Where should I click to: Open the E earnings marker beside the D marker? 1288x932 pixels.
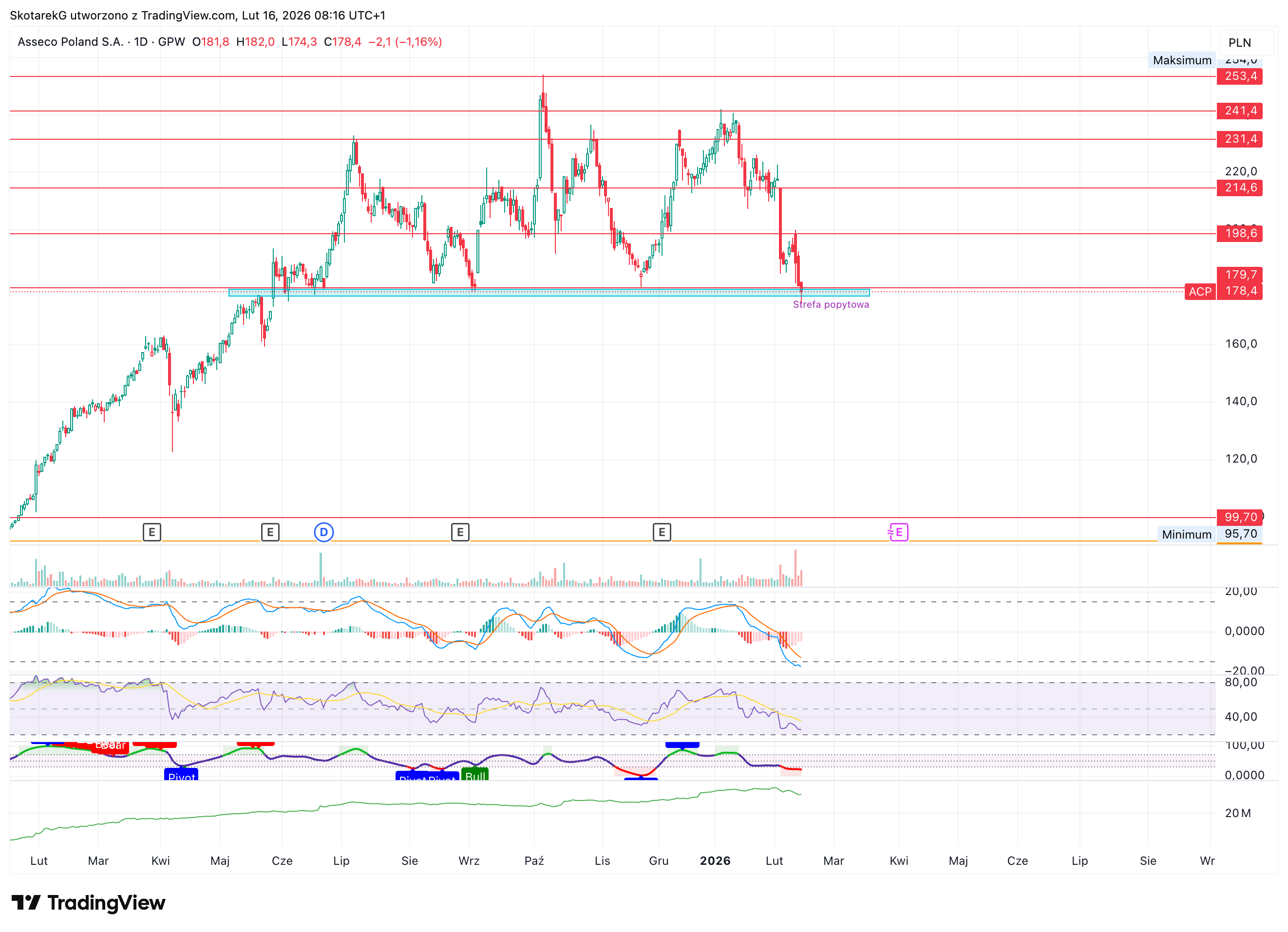tap(270, 532)
